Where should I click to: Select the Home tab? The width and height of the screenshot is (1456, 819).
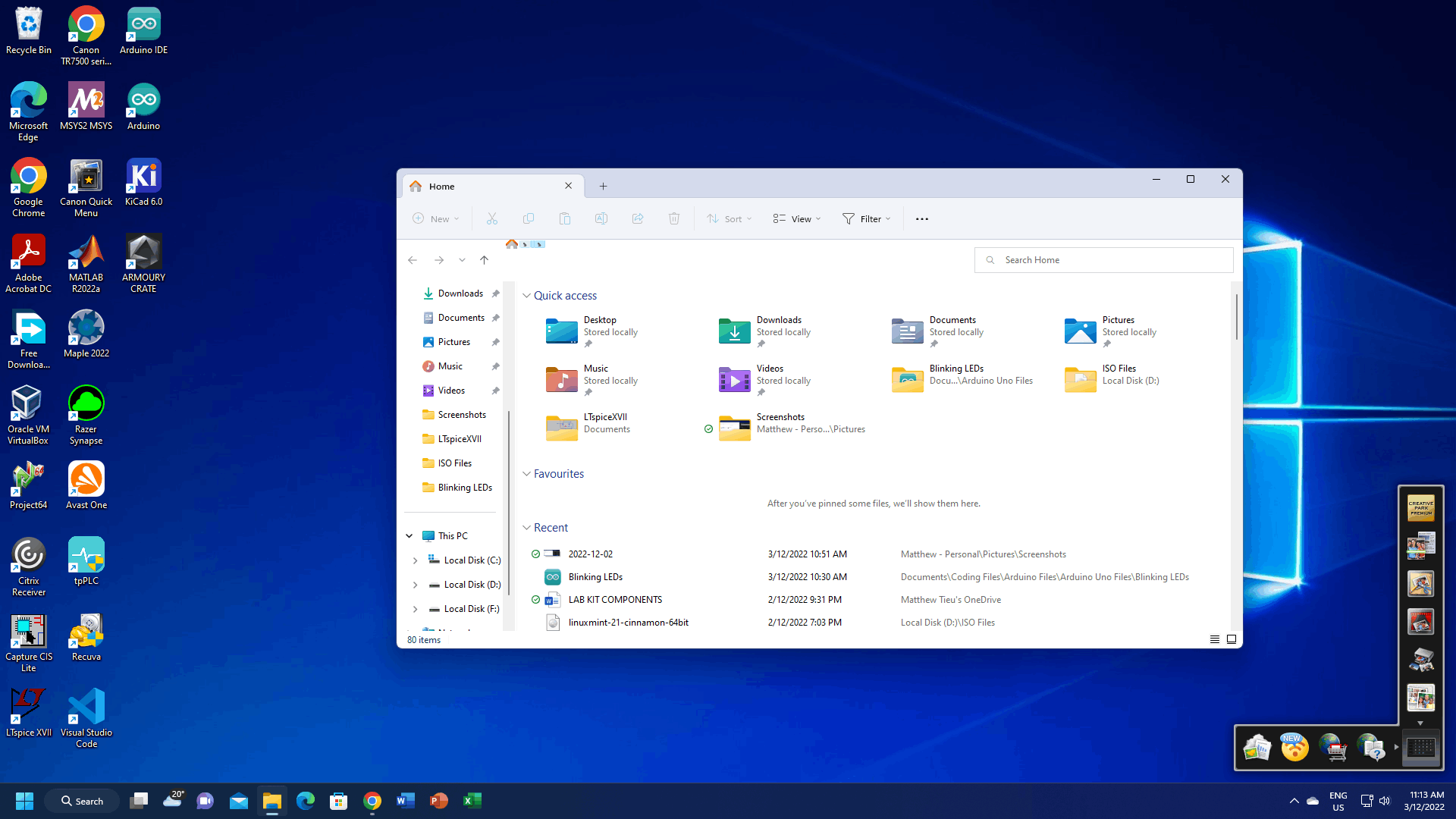tap(491, 187)
